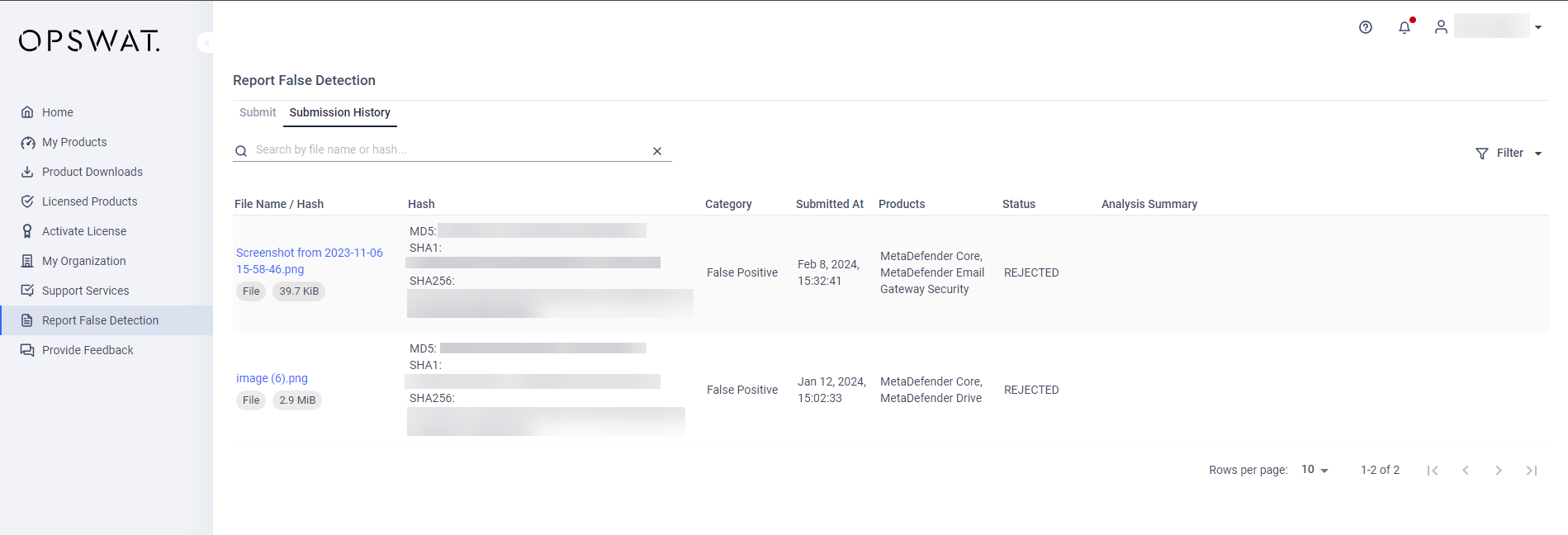The width and height of the screenshot is (1568, 535).
Task: Select the Submission History tab
Action: point(340,112)
